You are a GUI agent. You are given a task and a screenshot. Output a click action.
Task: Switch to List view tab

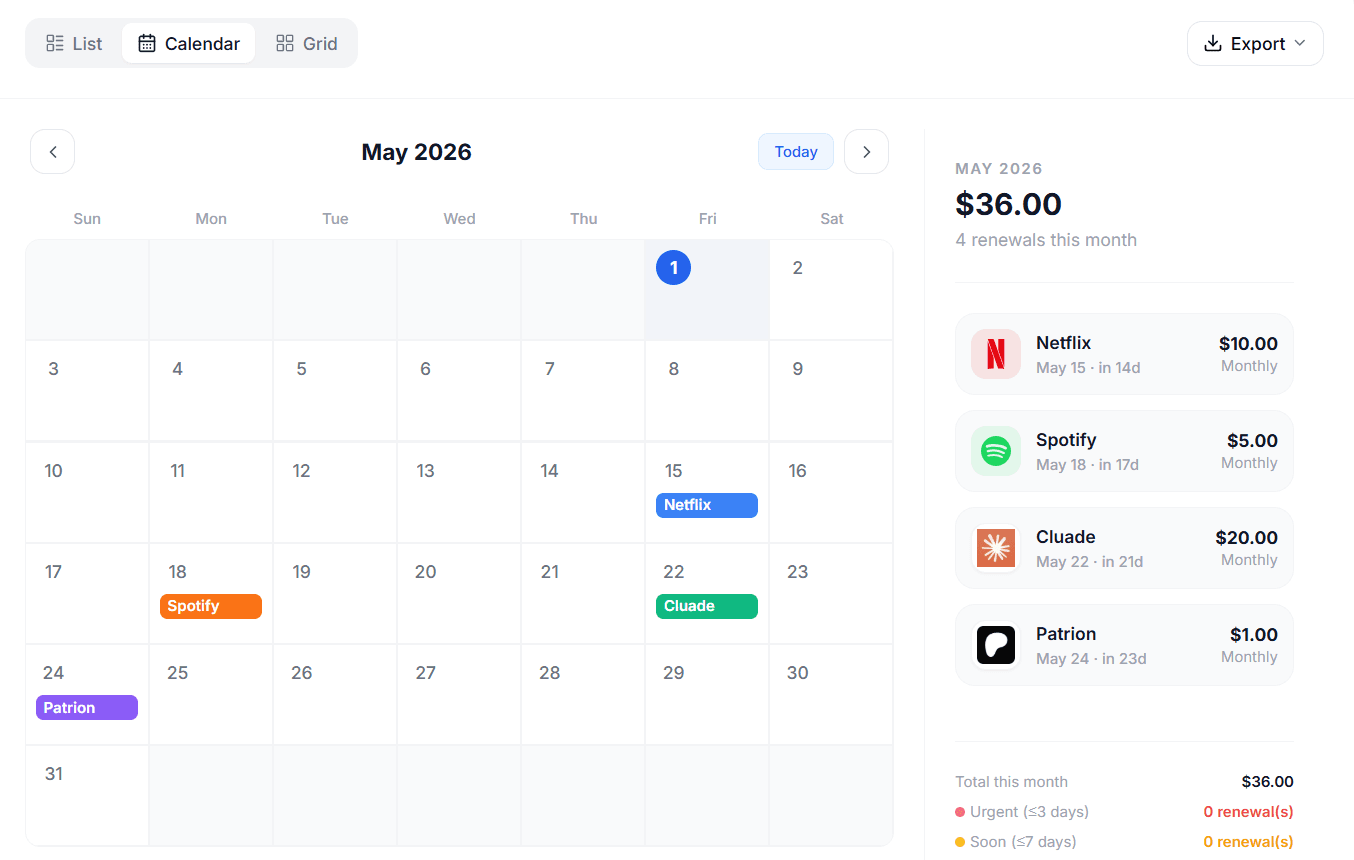[74, 43]
